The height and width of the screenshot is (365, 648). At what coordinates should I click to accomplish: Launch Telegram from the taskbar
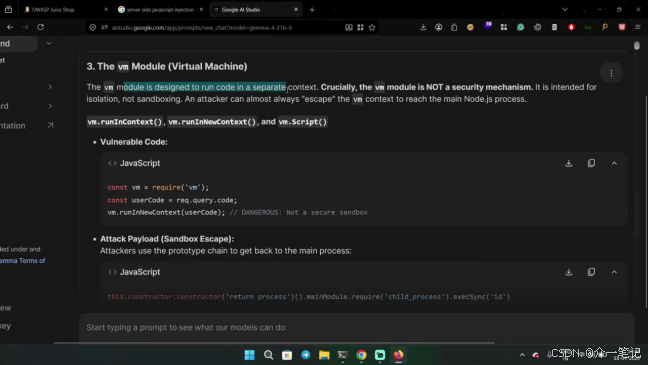coord(305,355)
